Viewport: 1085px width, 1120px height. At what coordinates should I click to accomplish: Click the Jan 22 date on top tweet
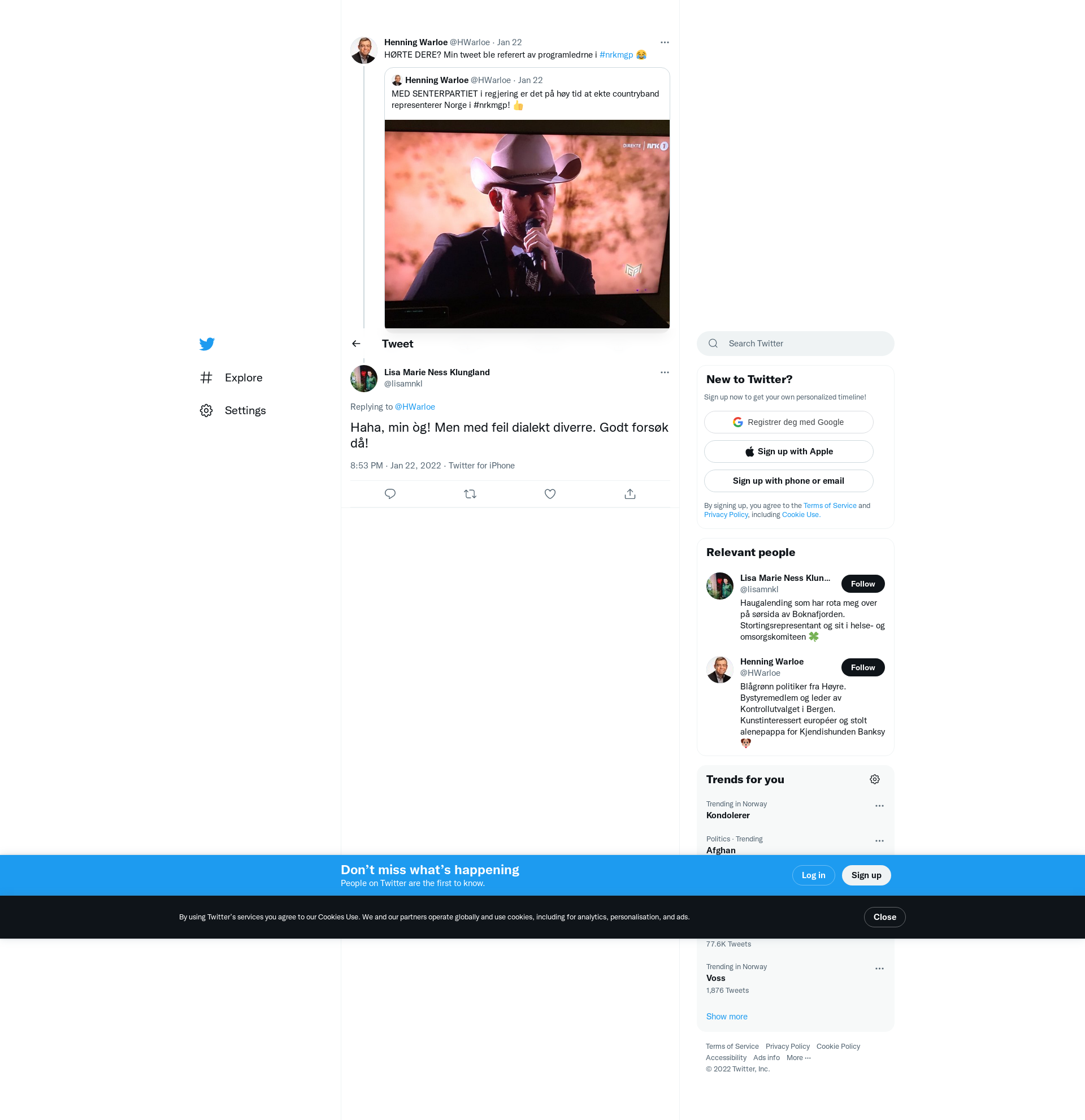click(509, 42)
